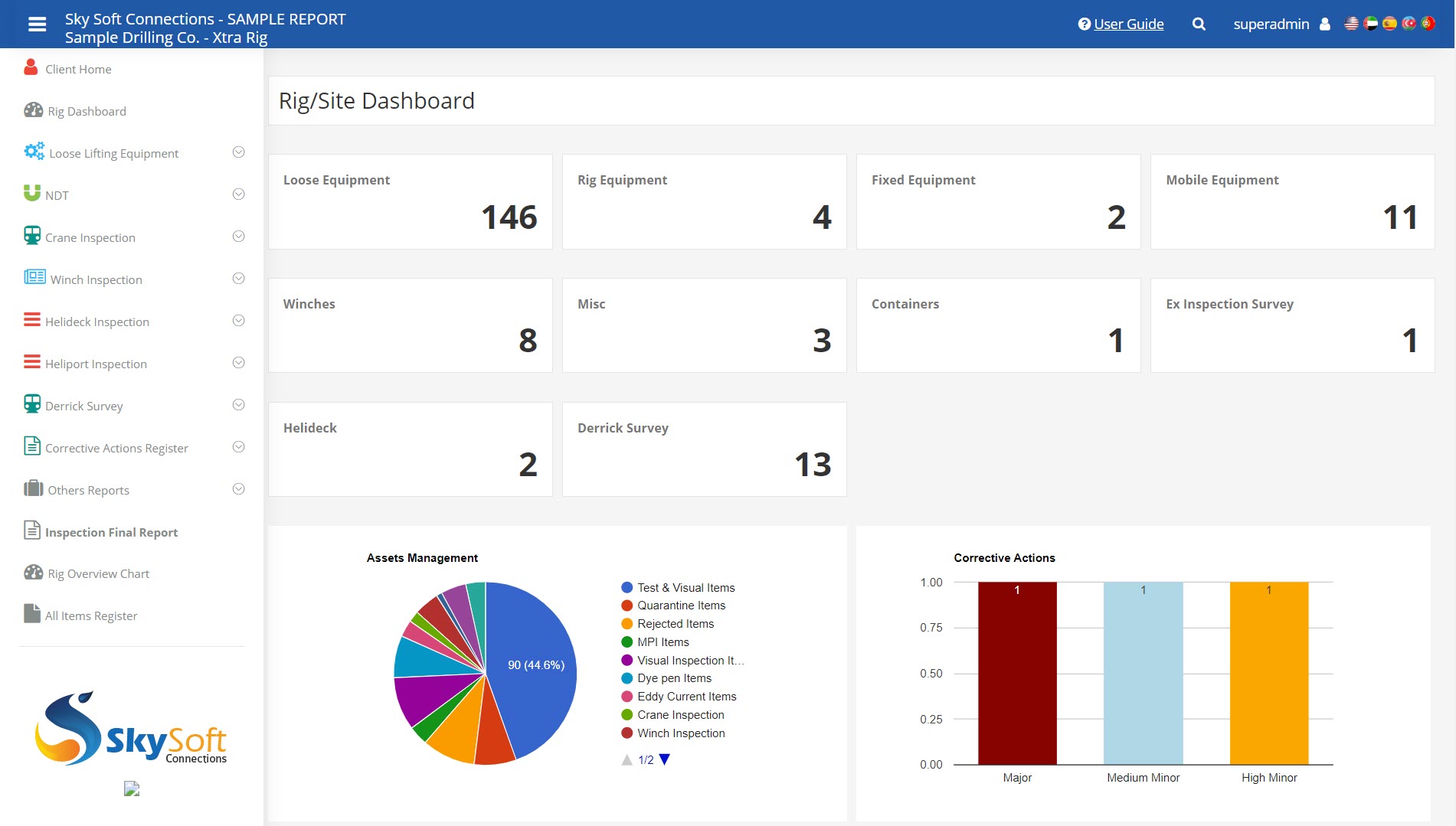Open the NDT section icon
This screenshot has width=1456, height=826.
pyautogui.click(x=32, y=194)
